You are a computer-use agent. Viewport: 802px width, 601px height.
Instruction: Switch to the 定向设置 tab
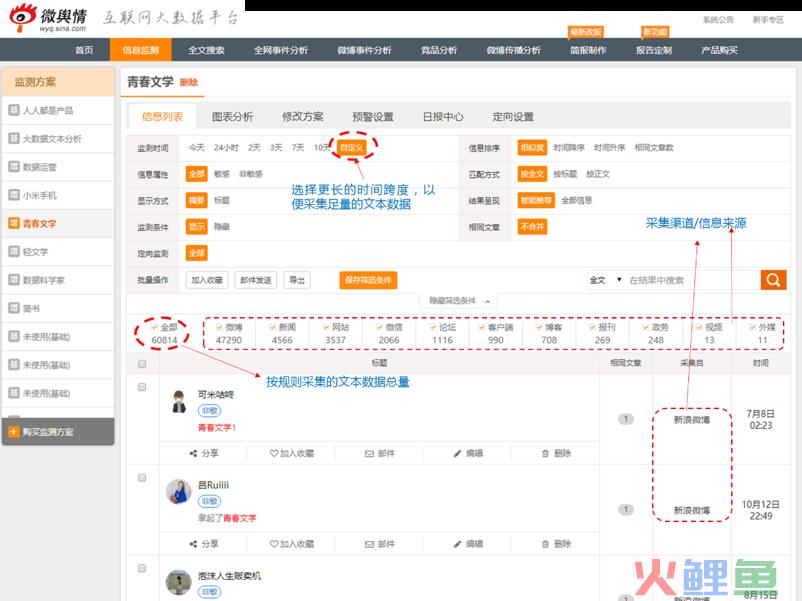(x=513, y=117)
